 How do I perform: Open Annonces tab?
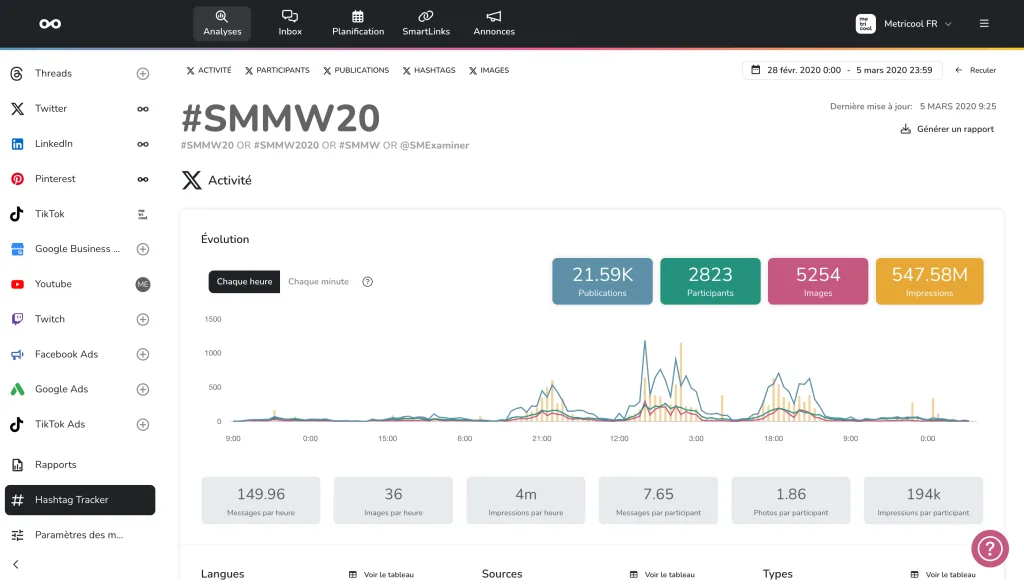click(494, 24)
